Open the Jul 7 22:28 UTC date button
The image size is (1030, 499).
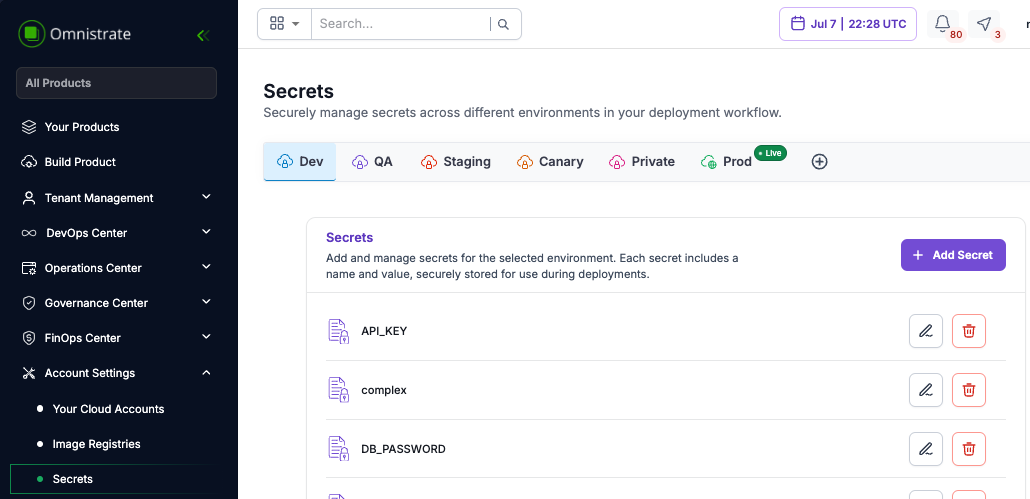tap(847, 24)
